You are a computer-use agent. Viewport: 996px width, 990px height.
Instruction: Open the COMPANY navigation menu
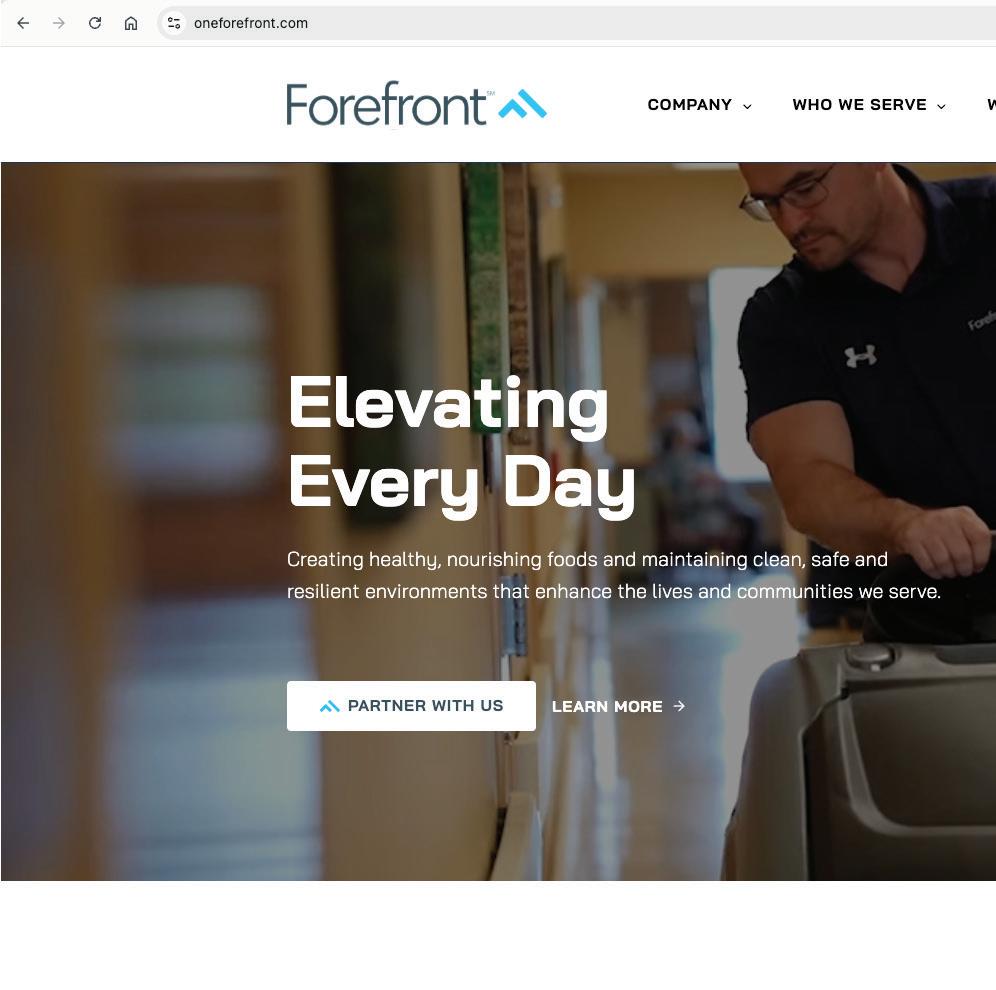click(689, 105)
